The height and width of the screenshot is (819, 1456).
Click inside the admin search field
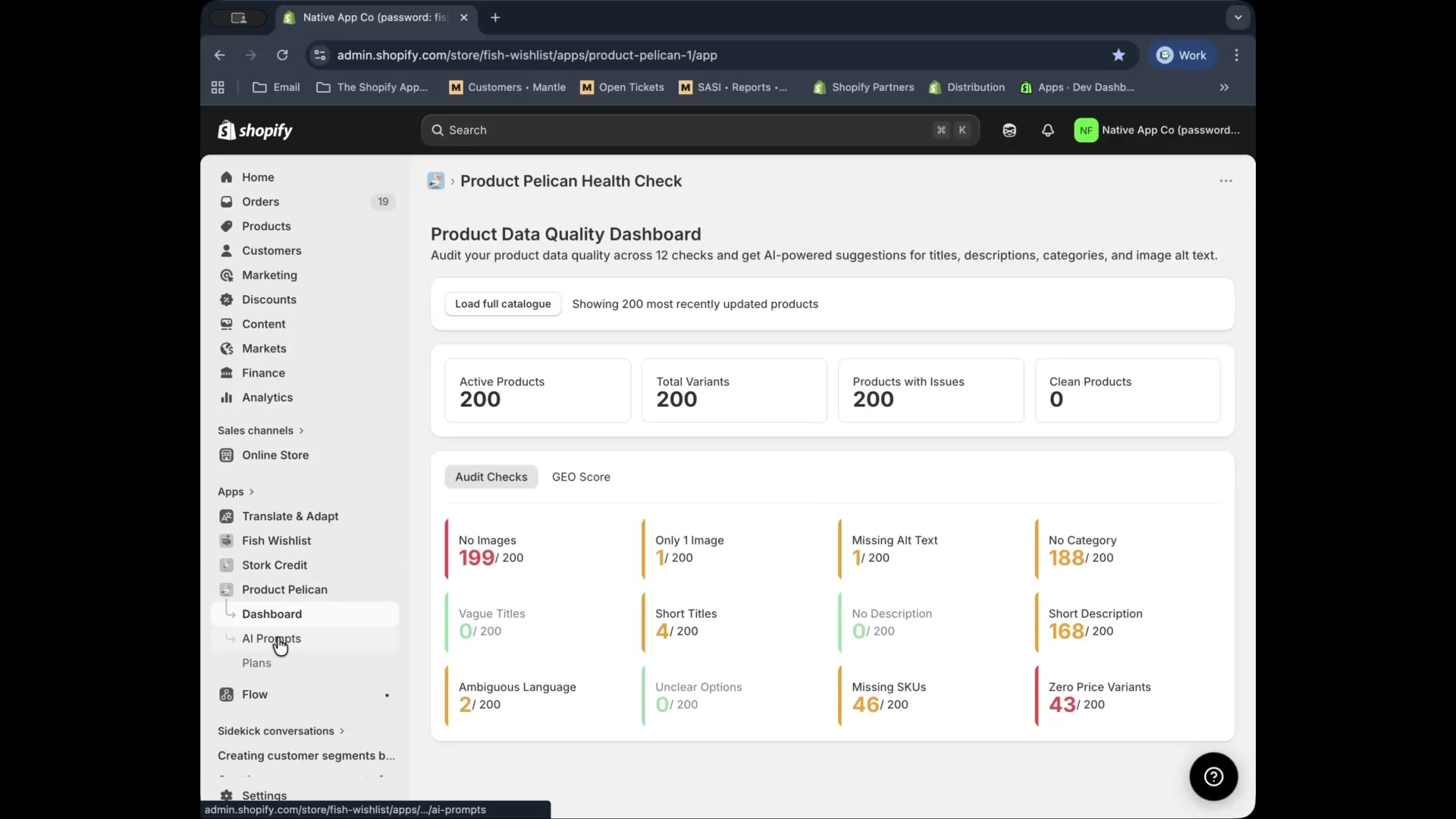(x=682, y=130)
